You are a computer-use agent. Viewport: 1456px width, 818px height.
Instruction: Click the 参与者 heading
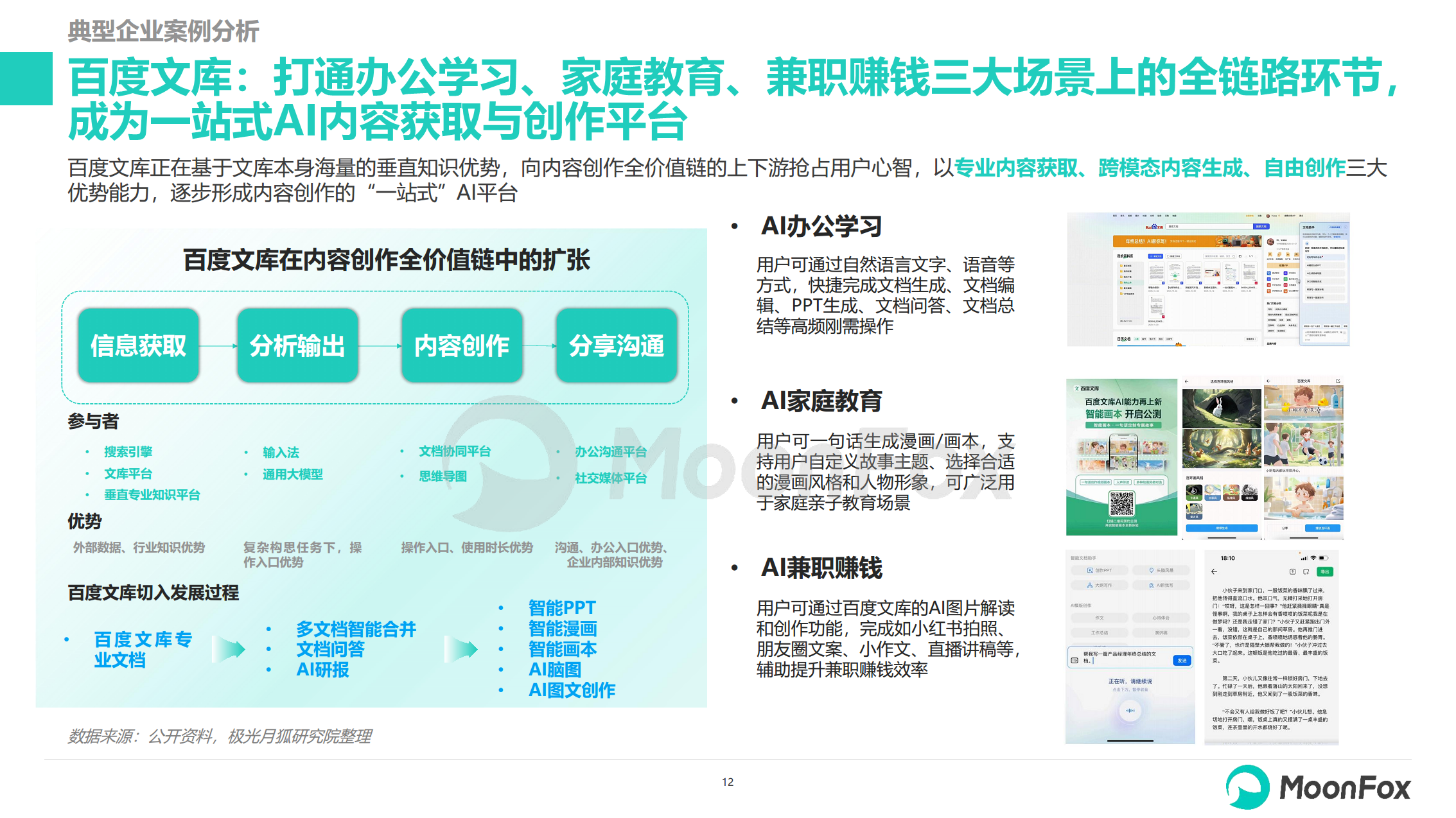pos(93,421)
